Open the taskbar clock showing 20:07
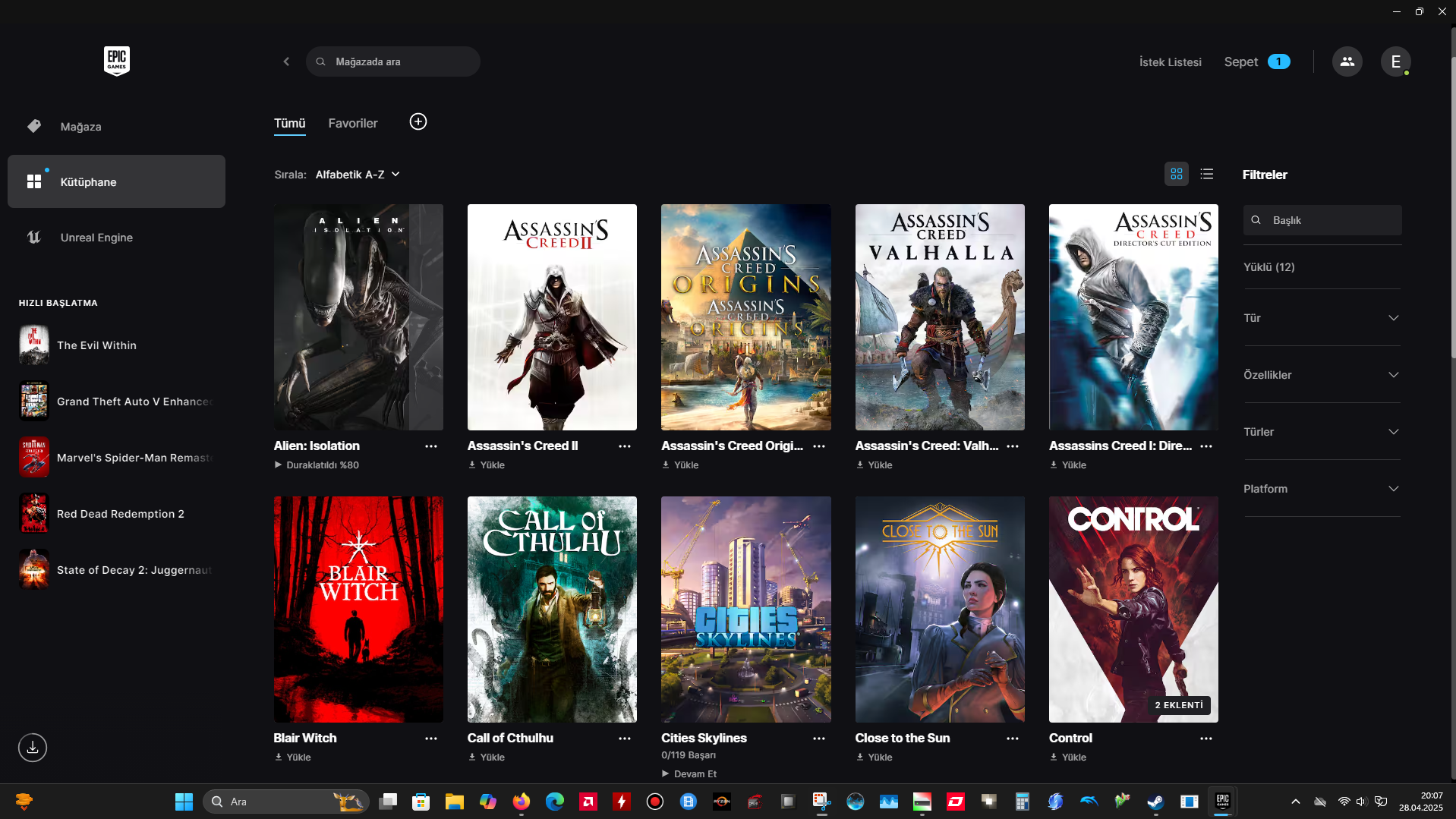This screenshot has width=1456, height=819. (1420, 802)
